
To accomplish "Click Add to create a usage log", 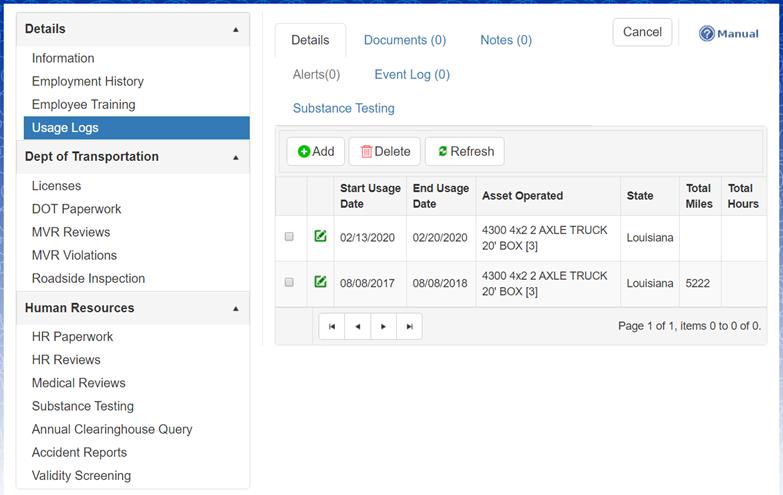I will click(315, 151).
